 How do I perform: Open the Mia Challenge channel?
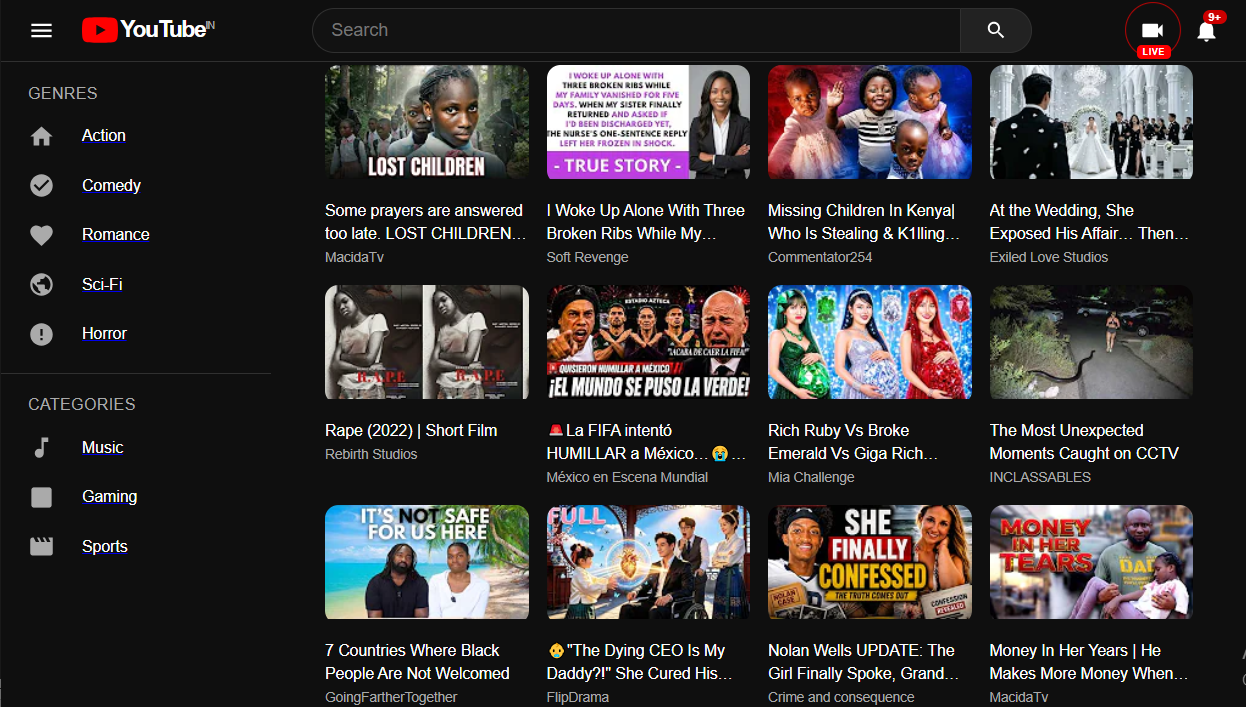tap(811, 477)
